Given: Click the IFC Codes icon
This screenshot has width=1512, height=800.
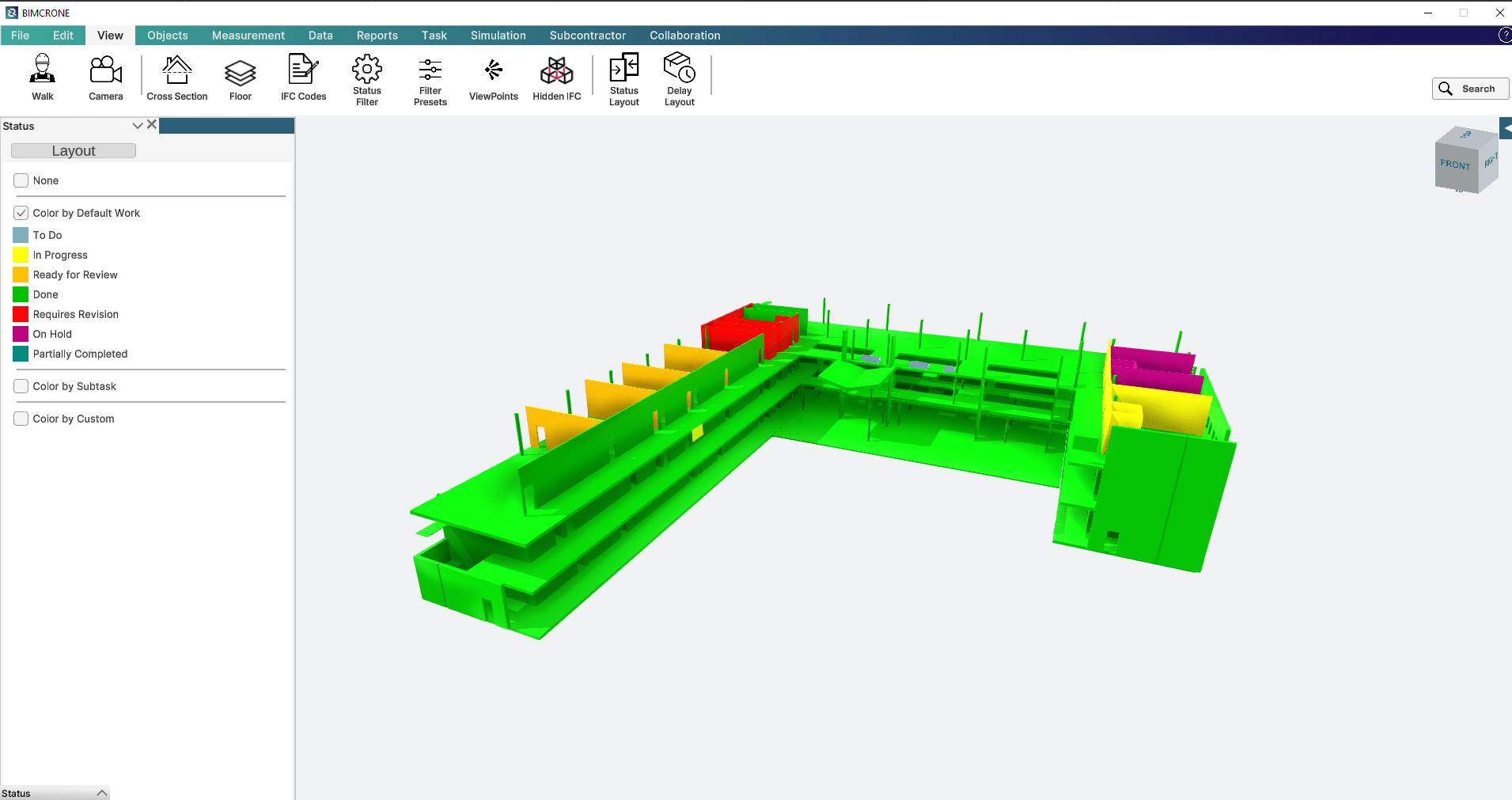Looking at the screenshot, I should click(303, 78).
